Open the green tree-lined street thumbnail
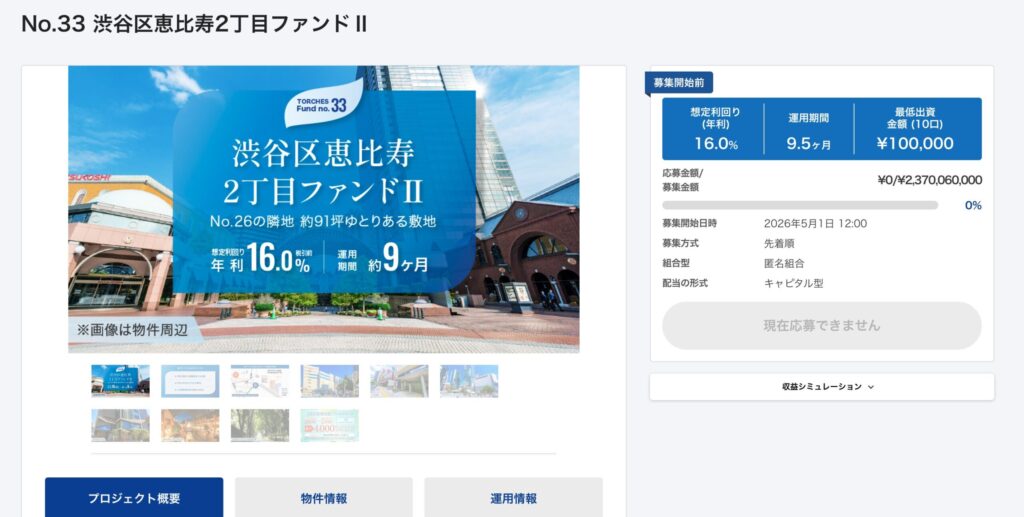1024x517 pixels. [260, 425]
